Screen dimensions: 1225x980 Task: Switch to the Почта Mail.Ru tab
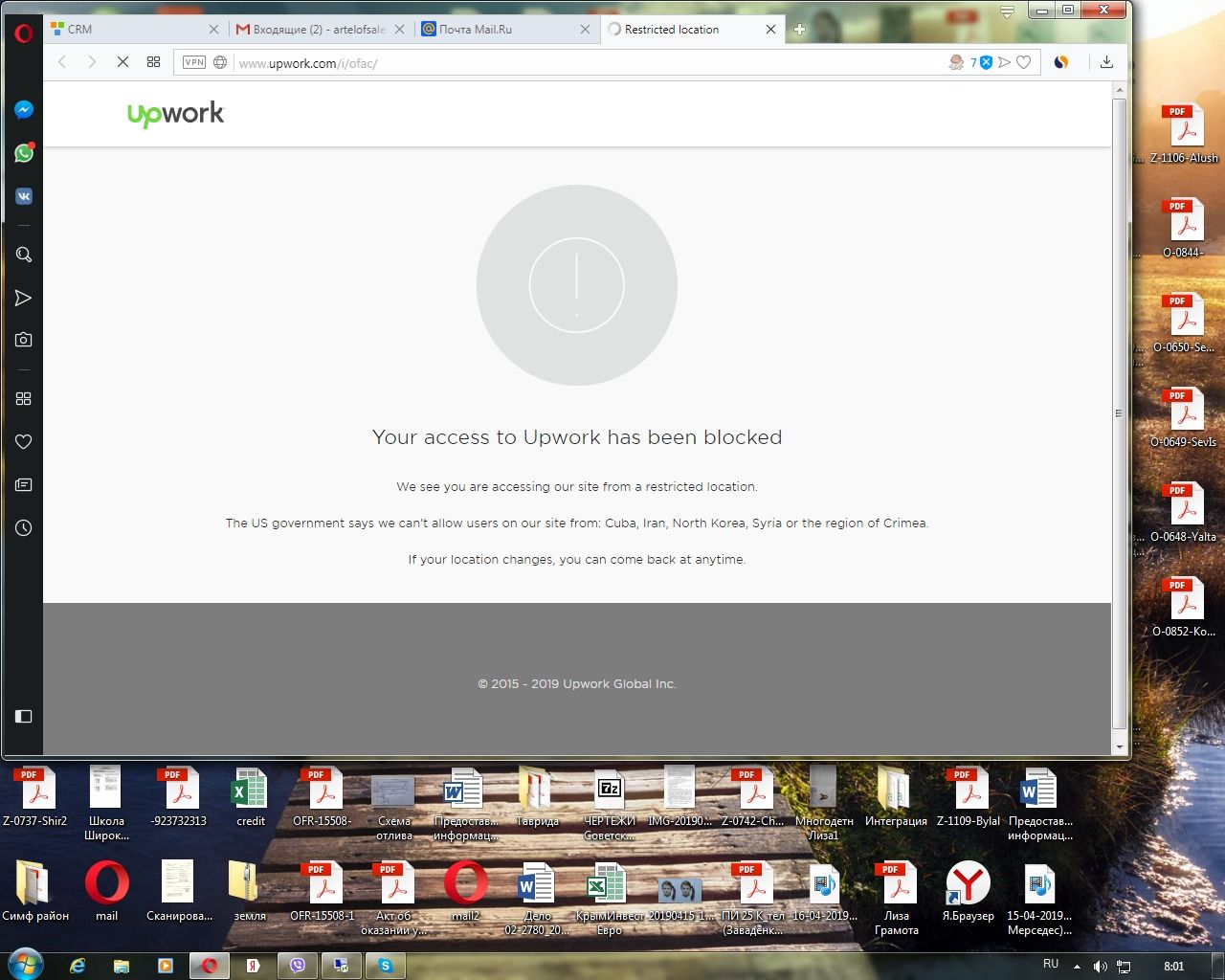click(x=506, y=30)
